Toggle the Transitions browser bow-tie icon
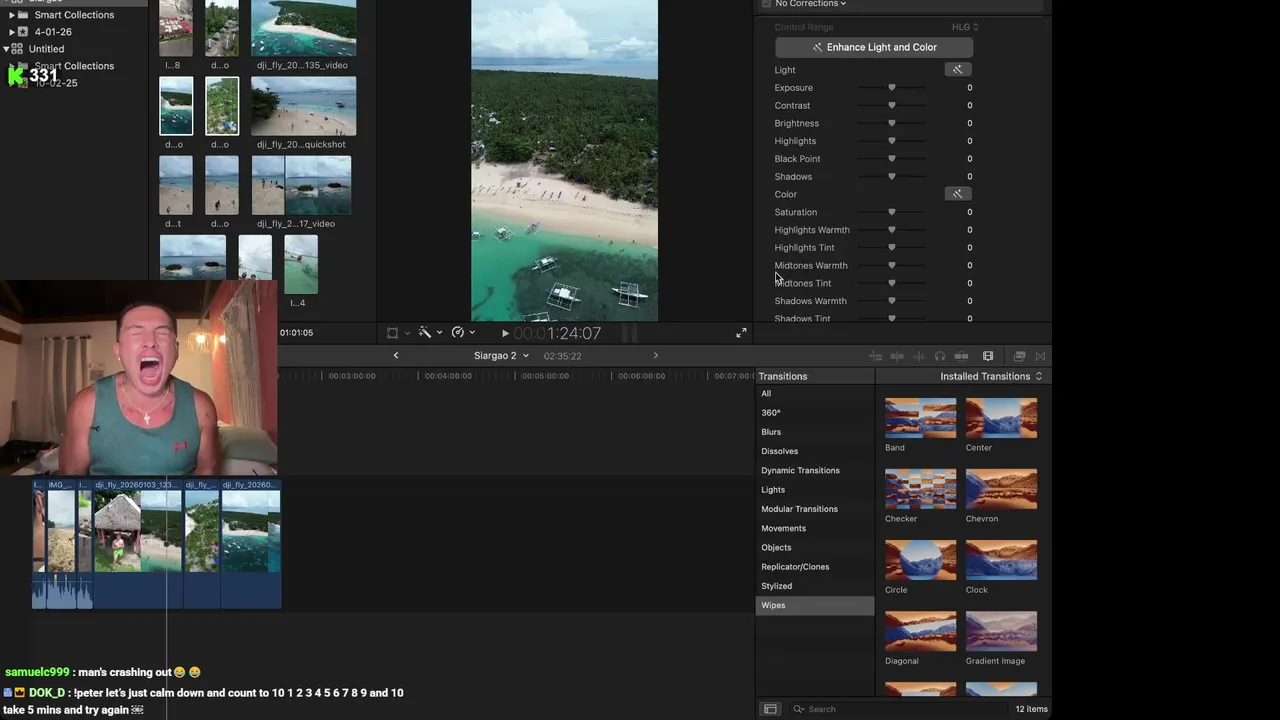Screen dimensions: 1280x720 tap(1040, 356)
